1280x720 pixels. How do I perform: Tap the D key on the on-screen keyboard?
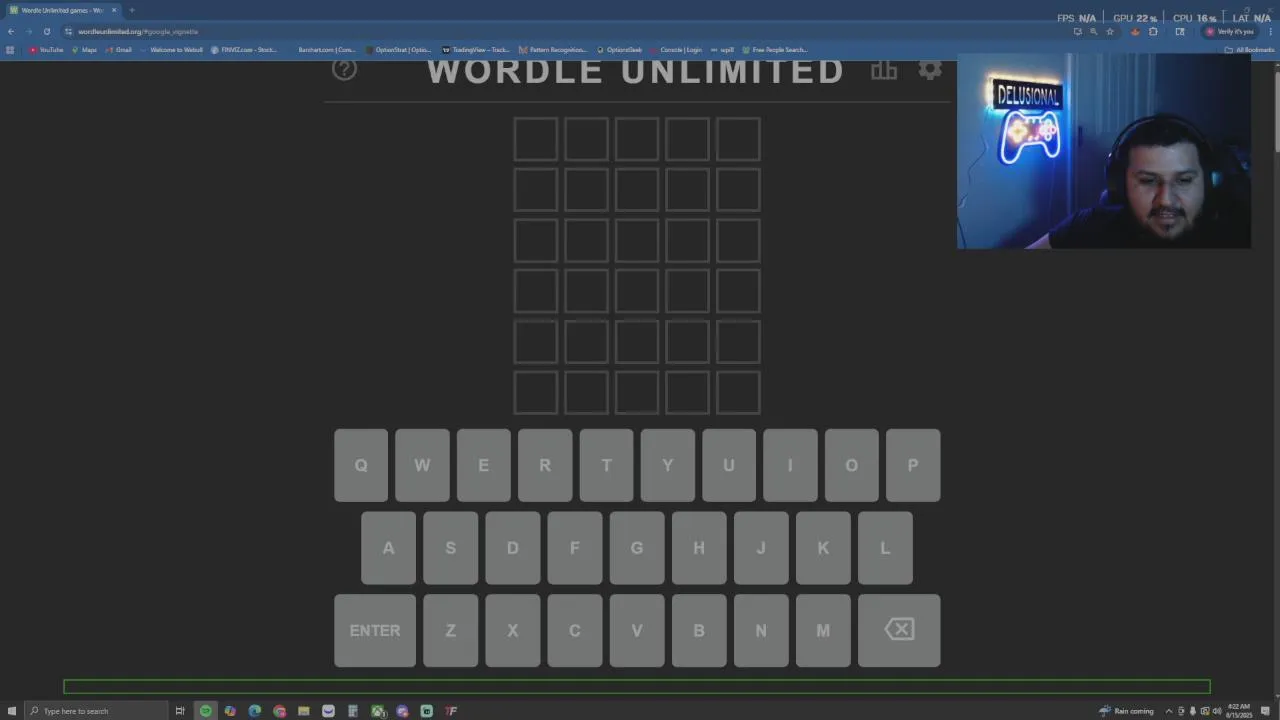512,548
